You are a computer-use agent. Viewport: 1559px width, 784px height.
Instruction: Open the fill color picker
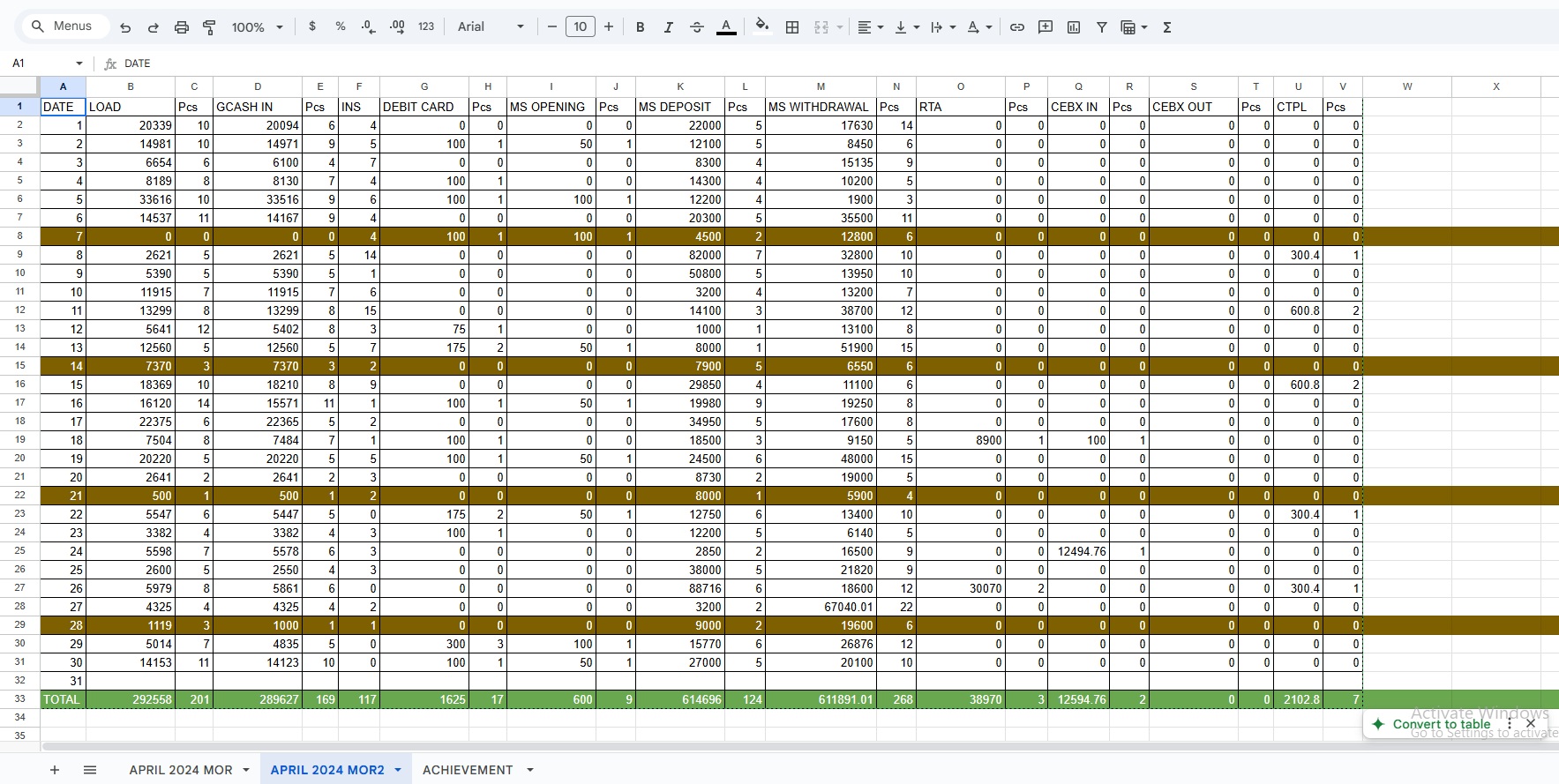point(762,27)
